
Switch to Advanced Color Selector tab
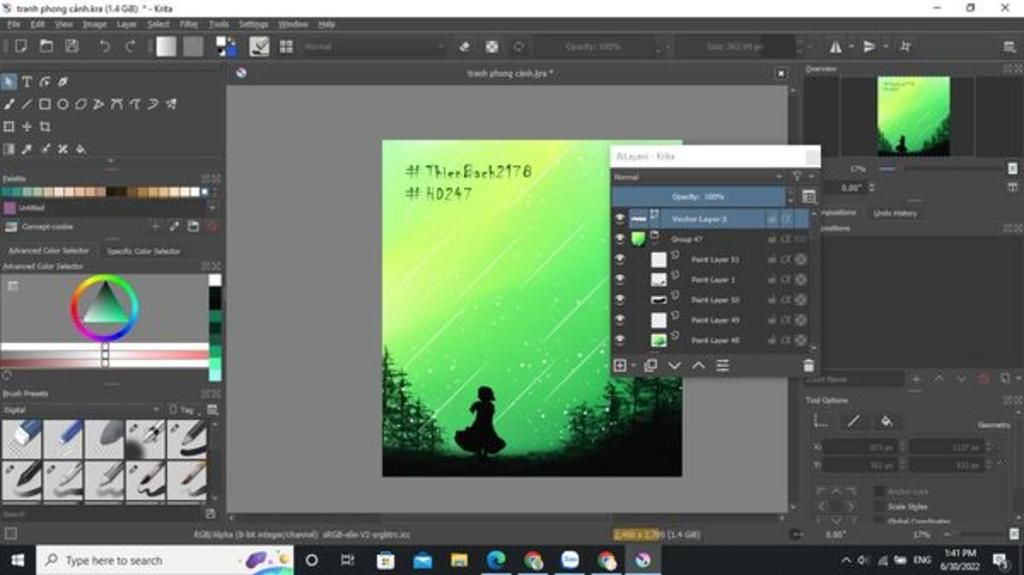49,251
